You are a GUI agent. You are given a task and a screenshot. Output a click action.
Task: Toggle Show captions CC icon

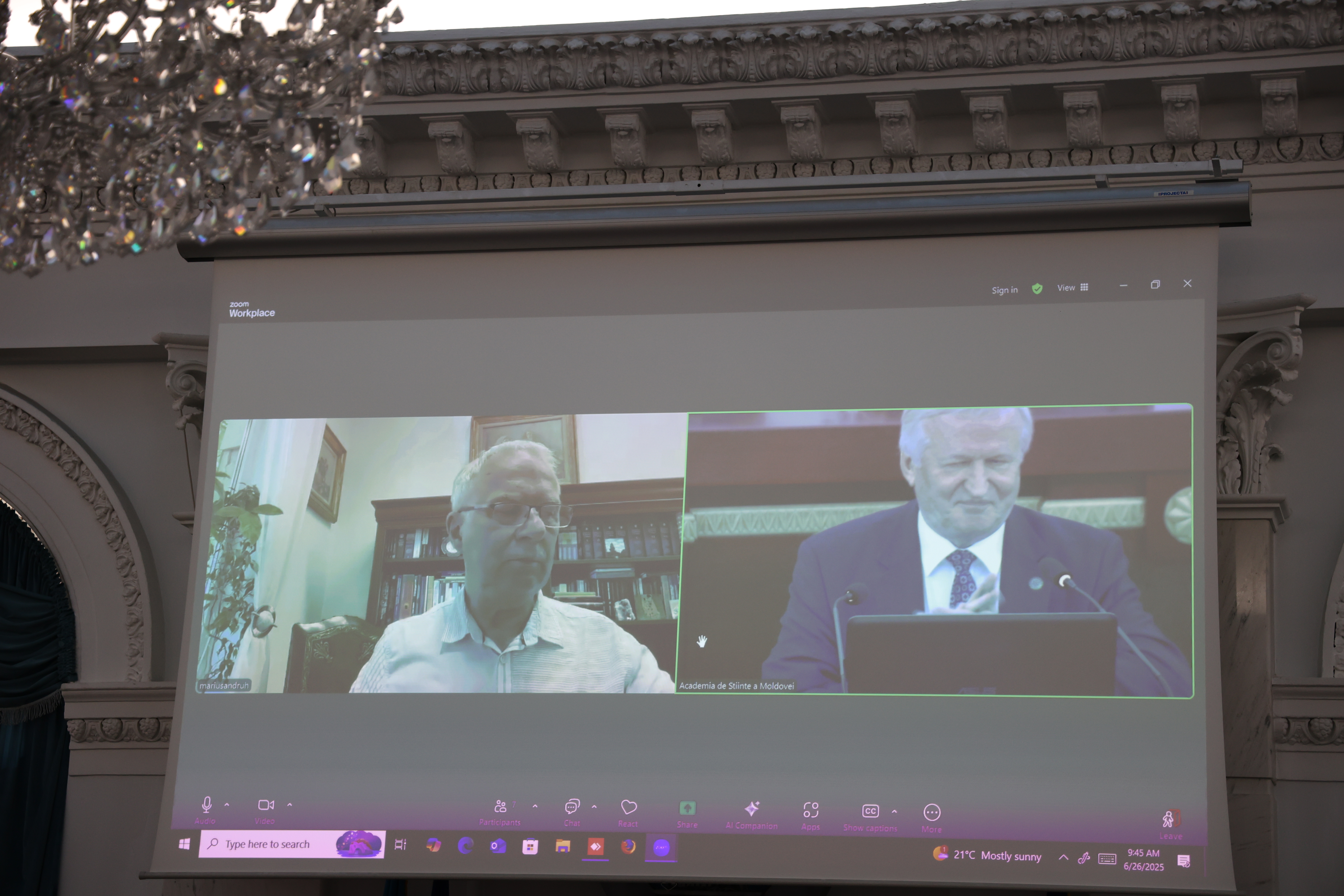tap(870, 811)
